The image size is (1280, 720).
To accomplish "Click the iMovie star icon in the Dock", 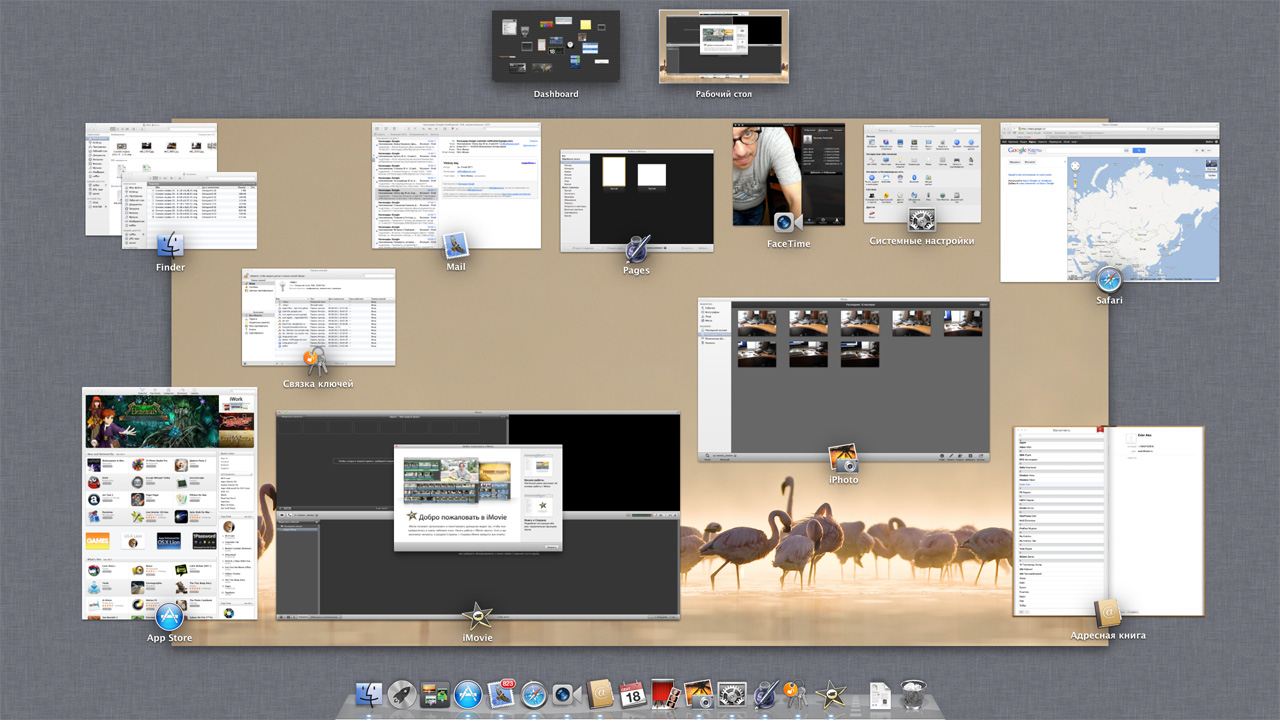I will click(830, 695).
